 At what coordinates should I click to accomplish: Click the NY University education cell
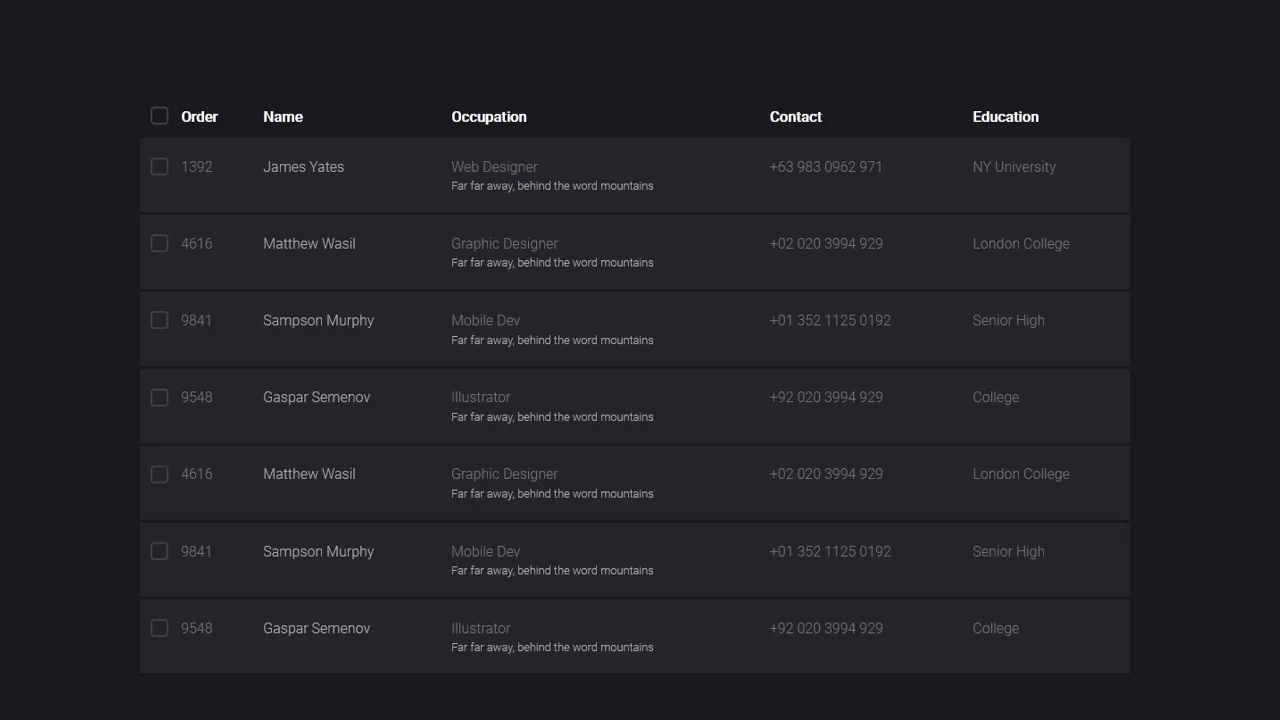[x=1014, y=167]
